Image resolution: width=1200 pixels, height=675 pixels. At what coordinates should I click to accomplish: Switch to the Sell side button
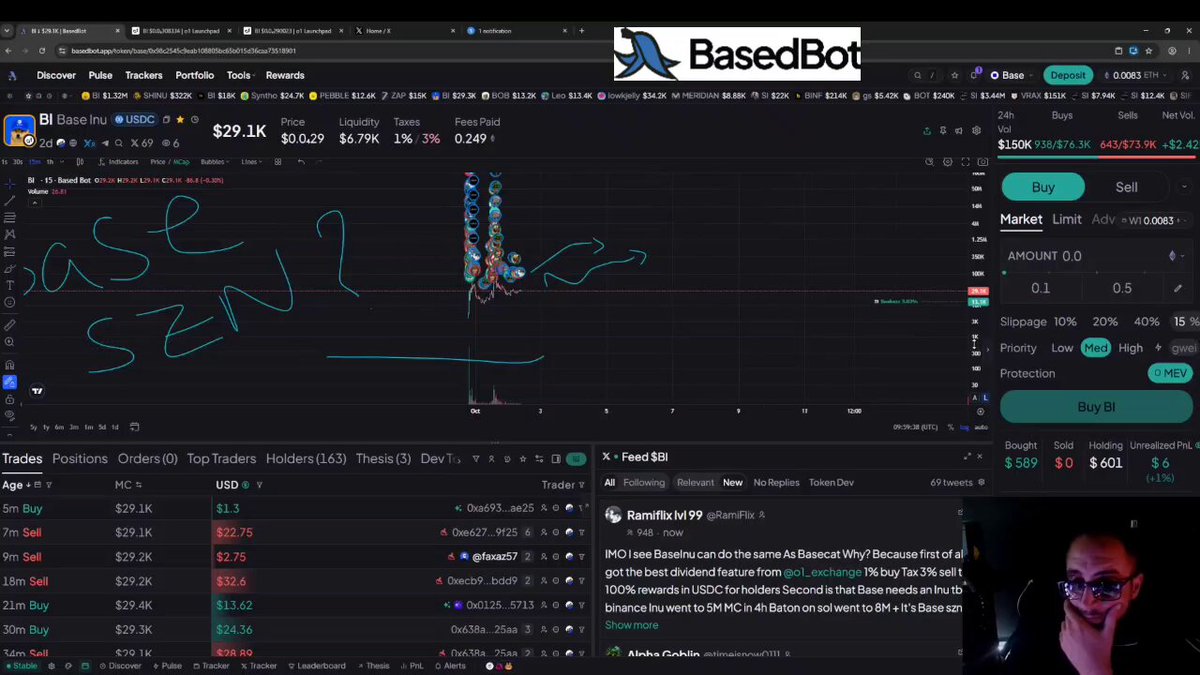[1126, 187]
